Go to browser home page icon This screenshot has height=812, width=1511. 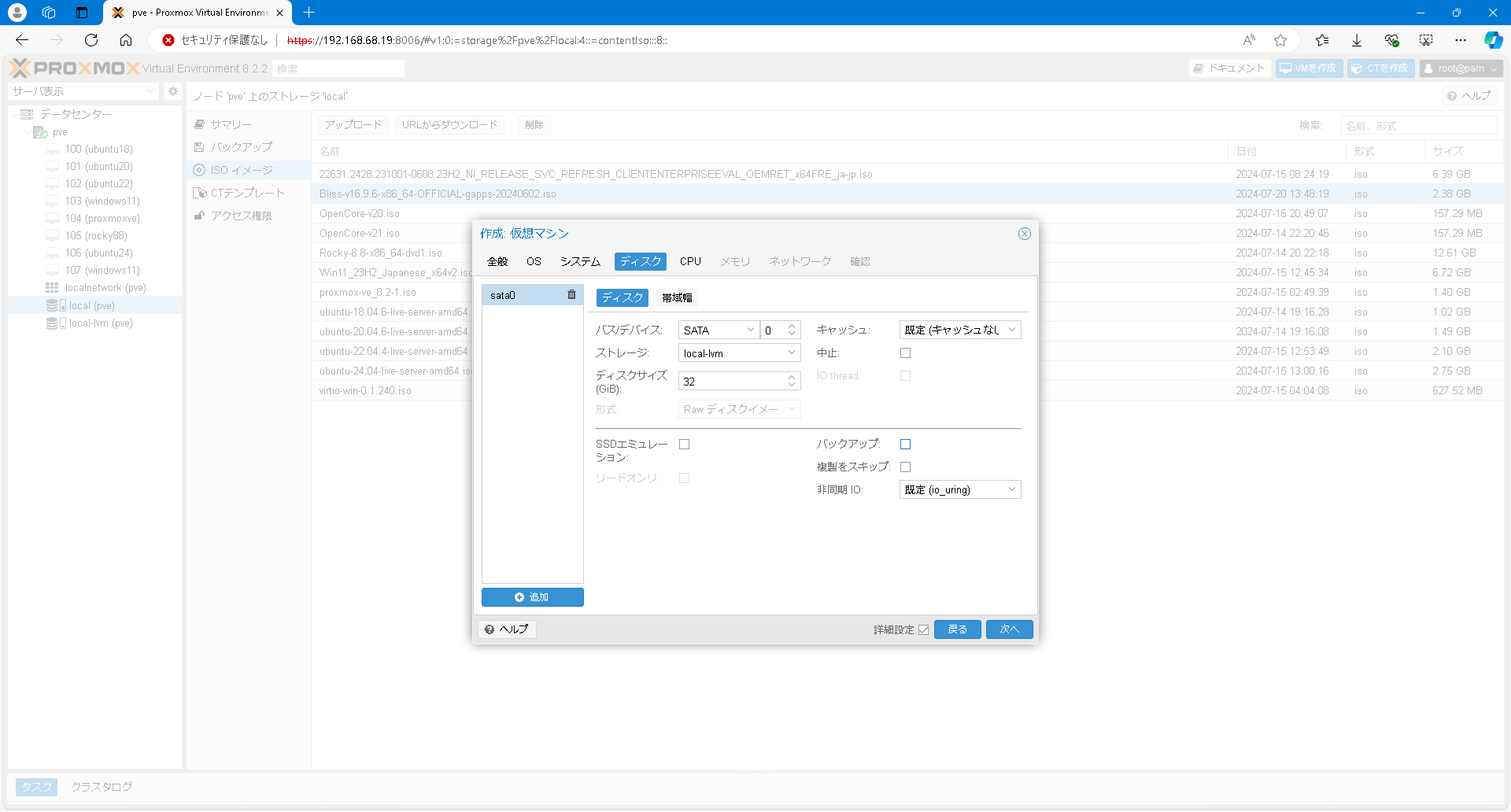coord(126,40)
